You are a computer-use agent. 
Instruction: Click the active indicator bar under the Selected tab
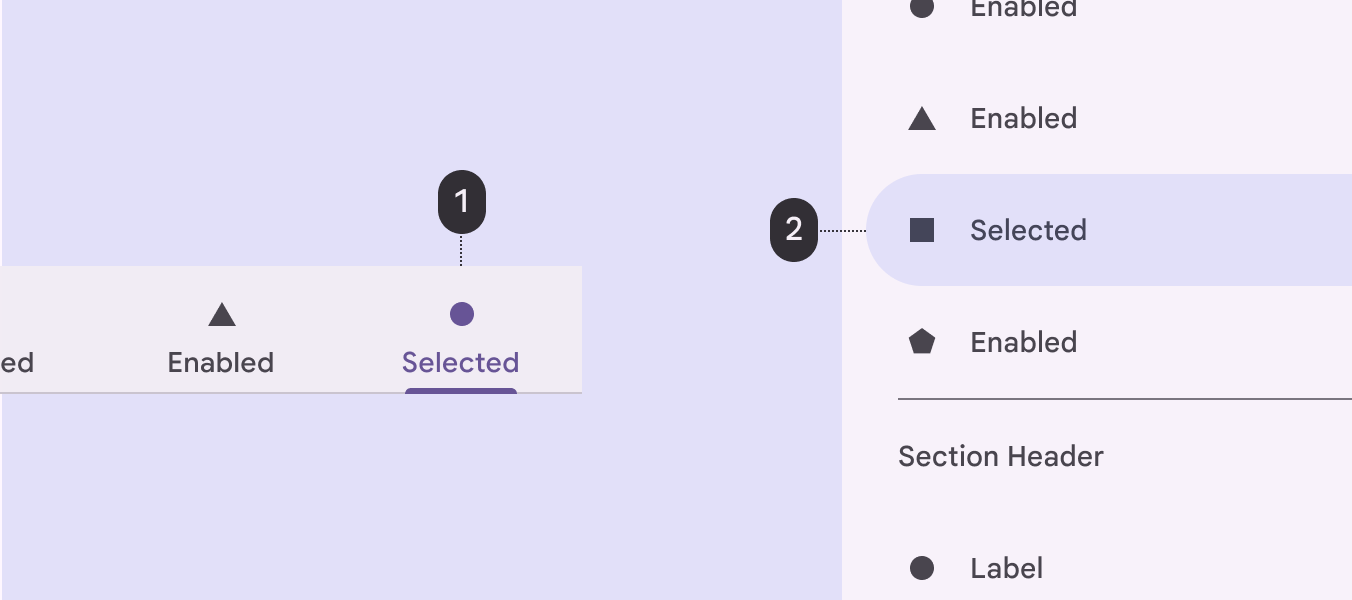tap(461, 391)
